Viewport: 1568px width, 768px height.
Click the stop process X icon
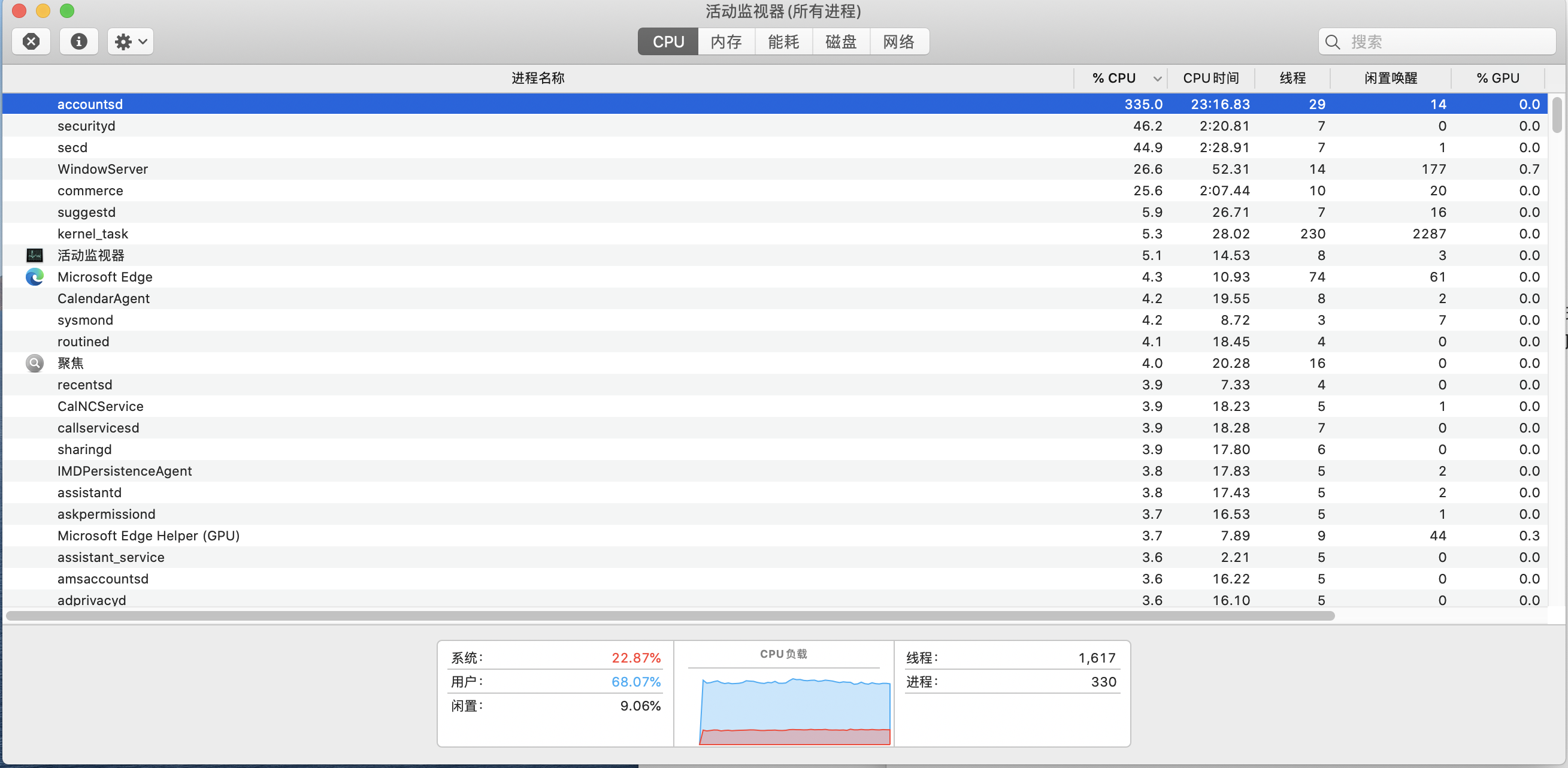[x=31, y=41]
